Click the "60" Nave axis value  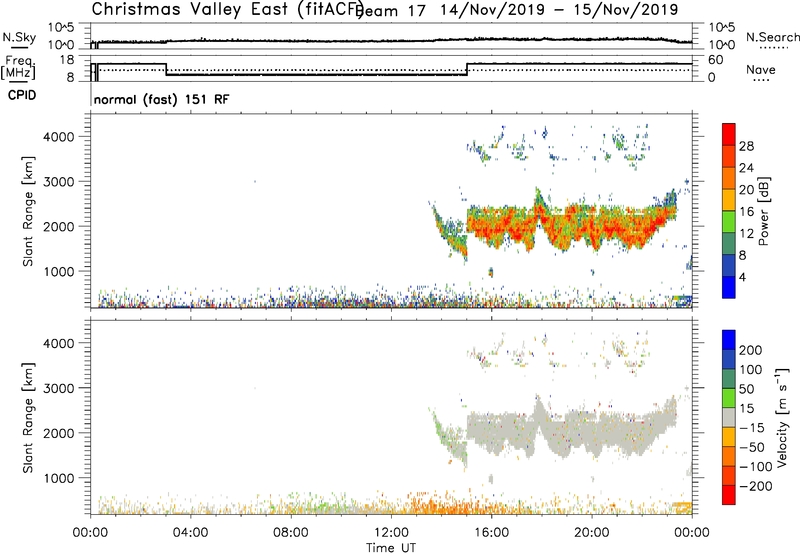(715, 60)
